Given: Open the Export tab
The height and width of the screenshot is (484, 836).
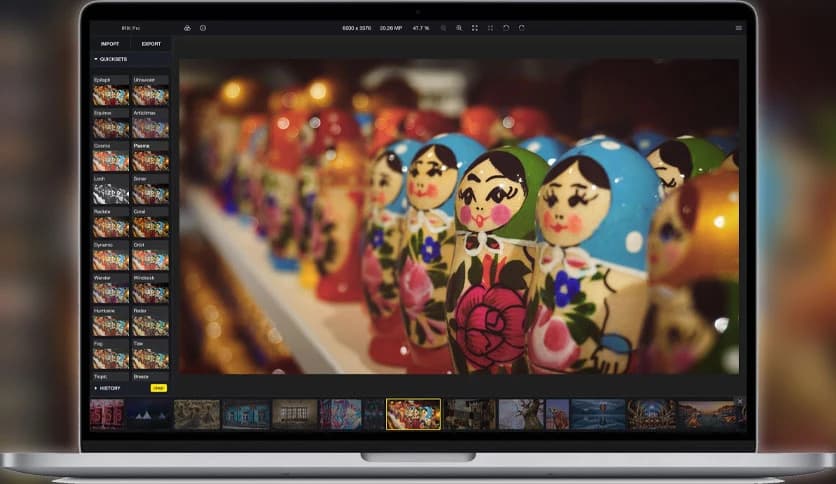Looking at the screenshot, I should pyautogui.click(x=151, y=44).
